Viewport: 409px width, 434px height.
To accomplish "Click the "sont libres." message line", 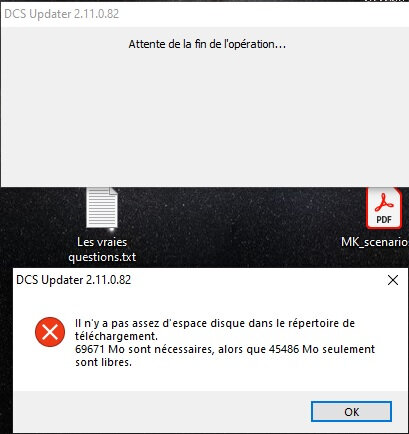I will 104,362.
